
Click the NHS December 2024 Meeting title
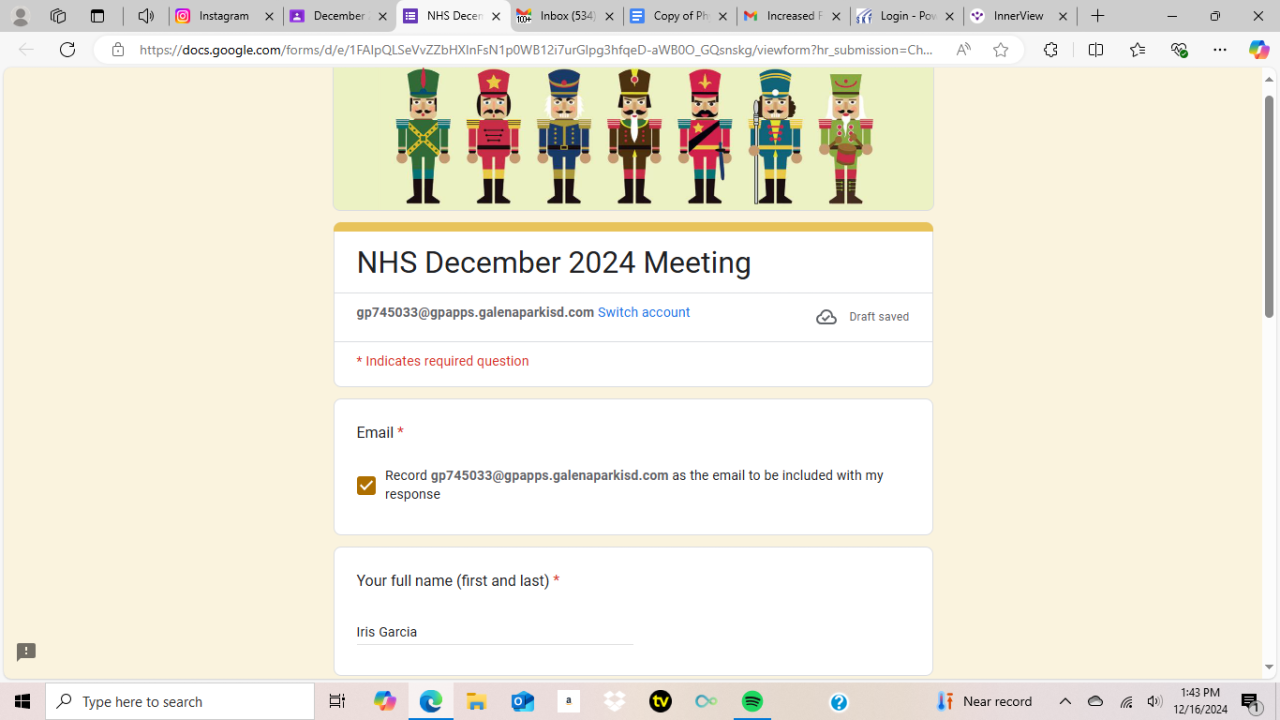pos(554,263)
